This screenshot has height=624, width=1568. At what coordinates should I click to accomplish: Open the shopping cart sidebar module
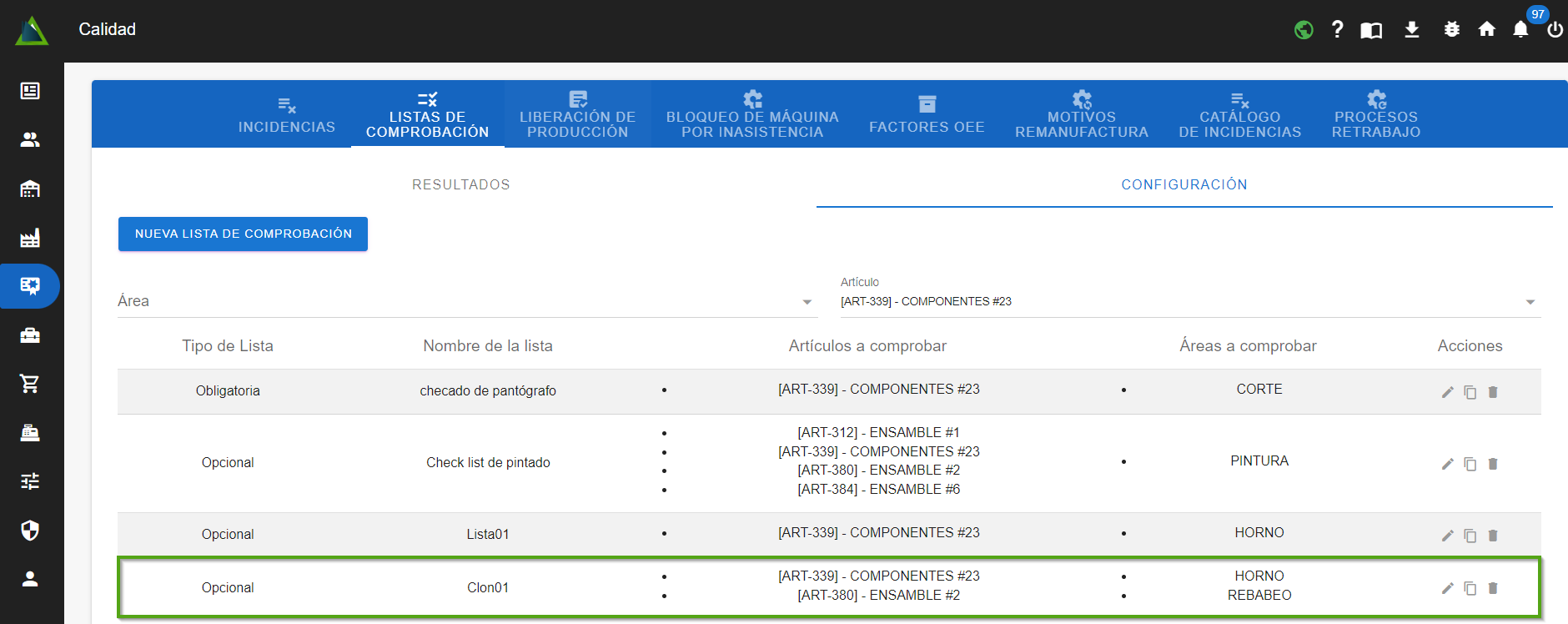coord(30,384)
